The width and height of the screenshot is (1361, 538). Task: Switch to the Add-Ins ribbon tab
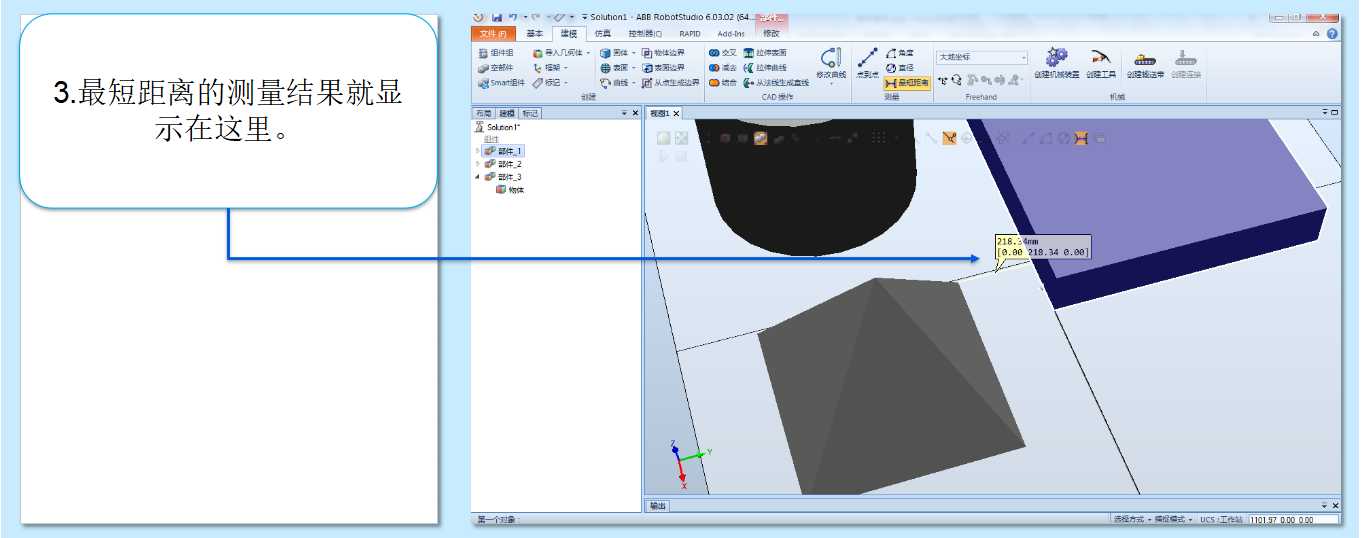[731, 34]
